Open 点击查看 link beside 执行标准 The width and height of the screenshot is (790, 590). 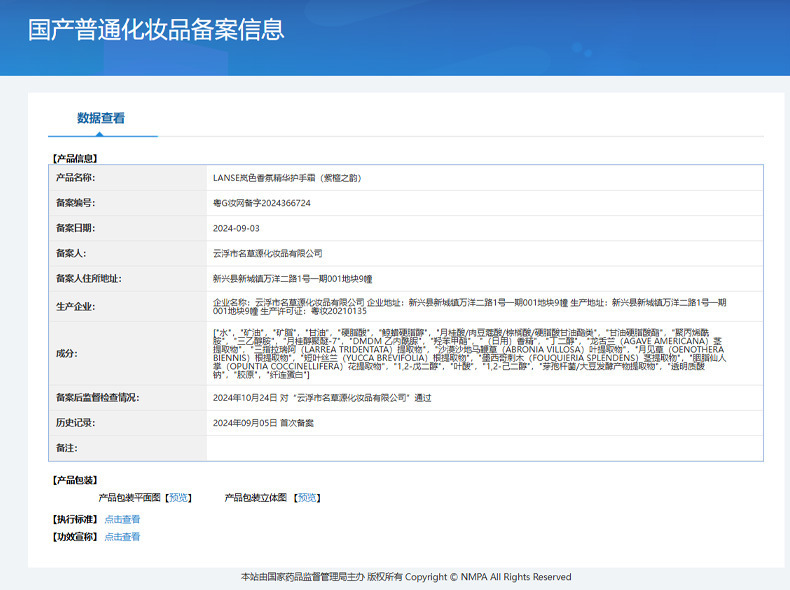pos(122,519)
